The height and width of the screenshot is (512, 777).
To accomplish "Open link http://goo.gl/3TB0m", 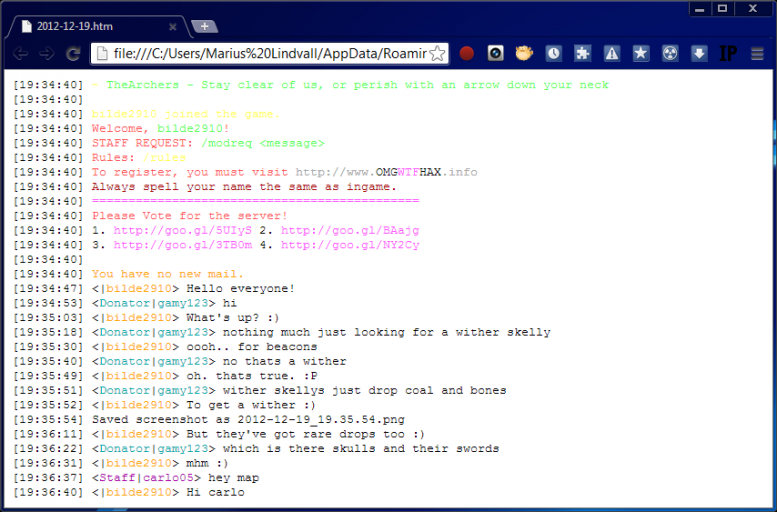I will [182, 245].
